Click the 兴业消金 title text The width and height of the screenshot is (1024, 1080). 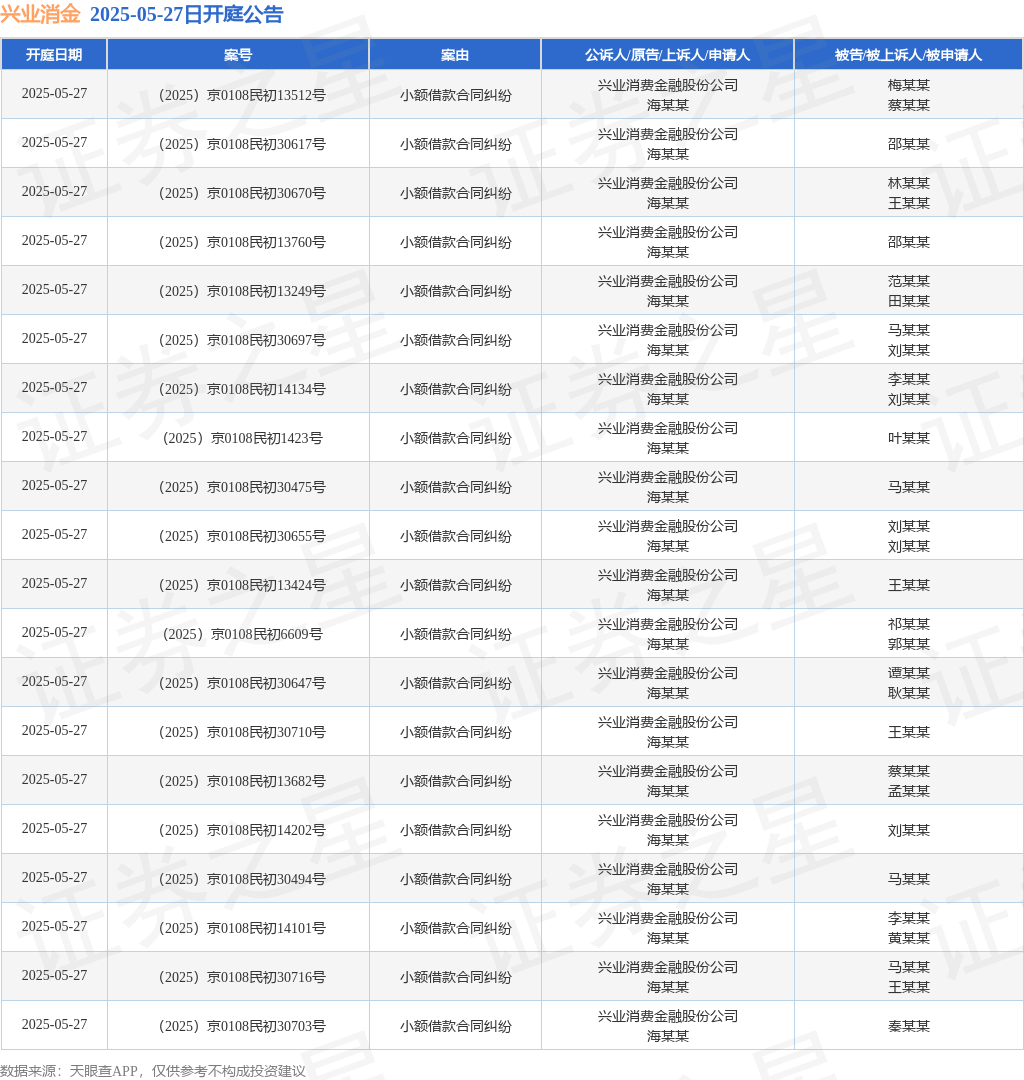(41, 14)
